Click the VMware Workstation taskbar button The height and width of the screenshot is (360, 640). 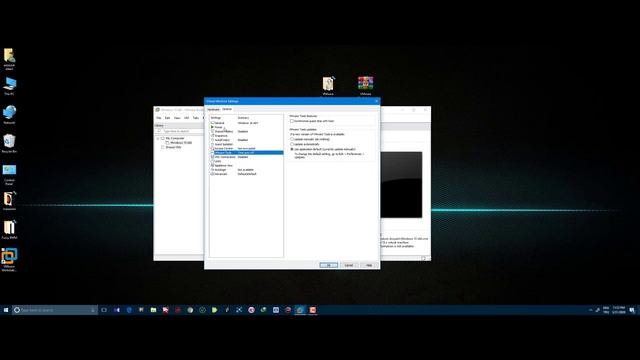[300, 310]
